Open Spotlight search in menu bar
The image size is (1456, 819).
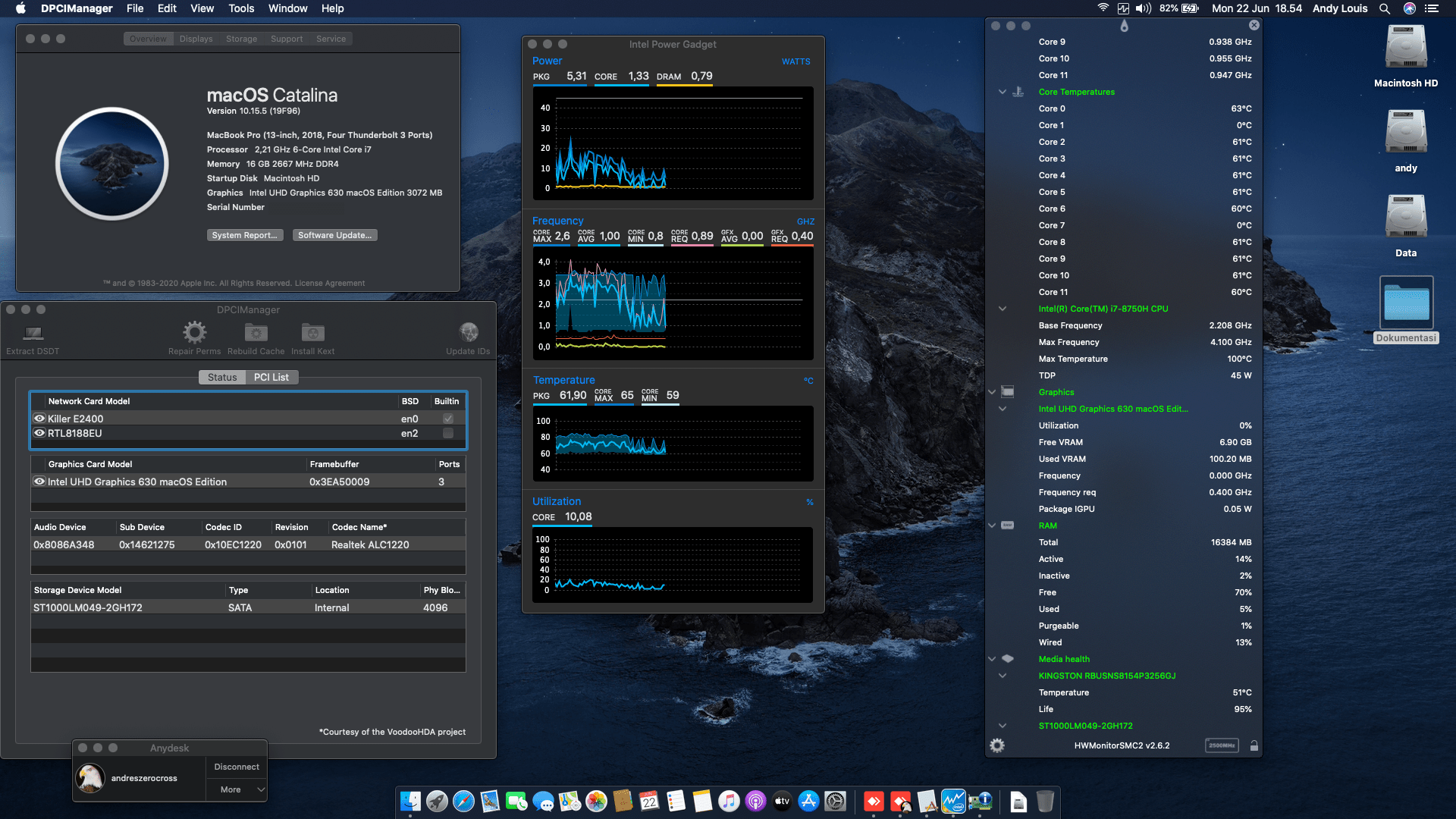[x=1385, y=8]
